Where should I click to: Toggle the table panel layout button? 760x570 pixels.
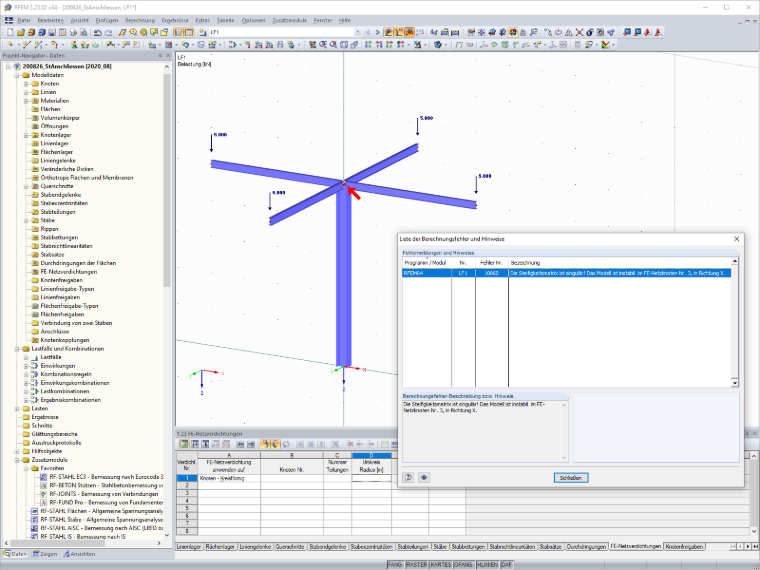tap(189, 32)
